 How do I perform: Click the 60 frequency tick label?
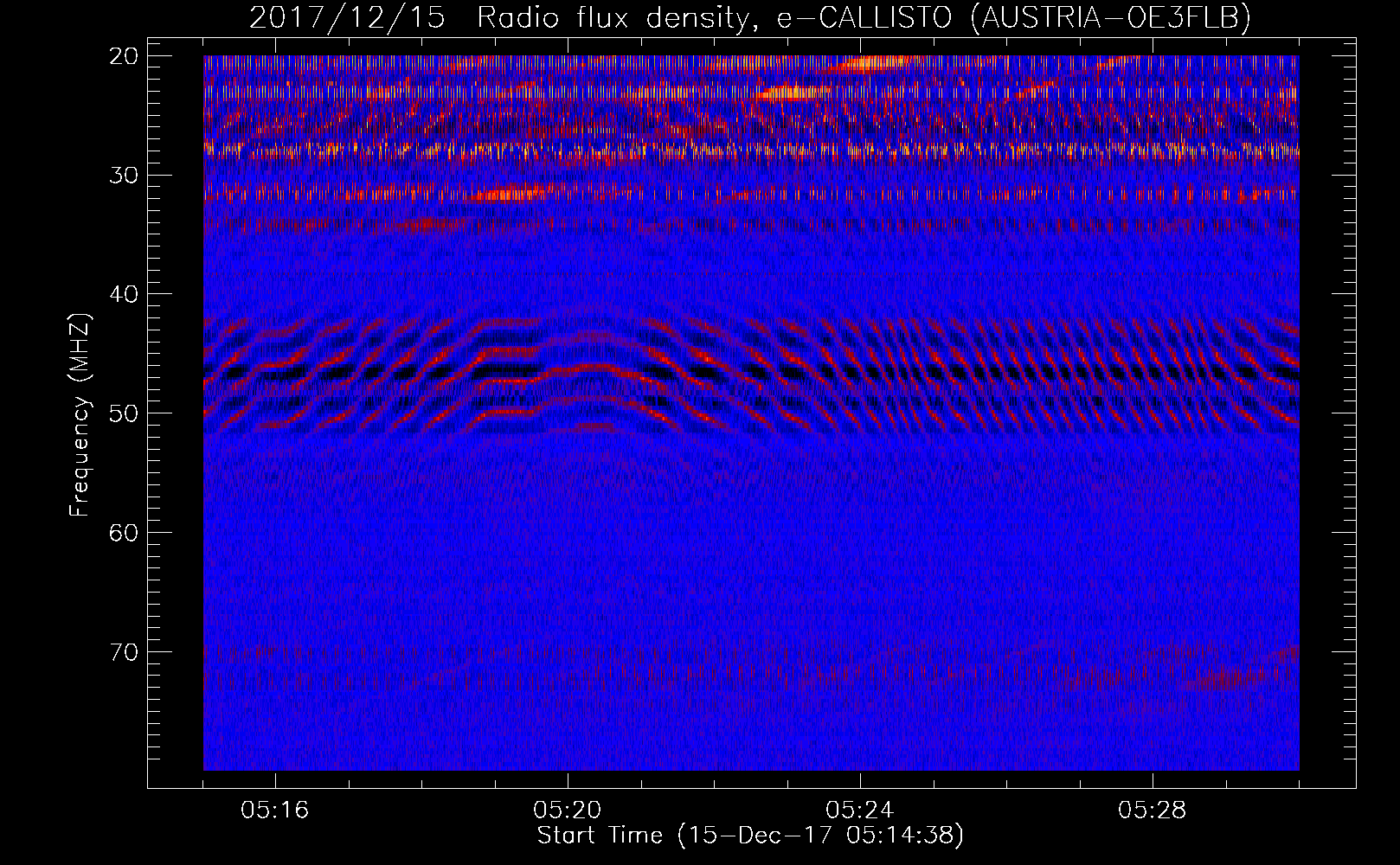125,533
